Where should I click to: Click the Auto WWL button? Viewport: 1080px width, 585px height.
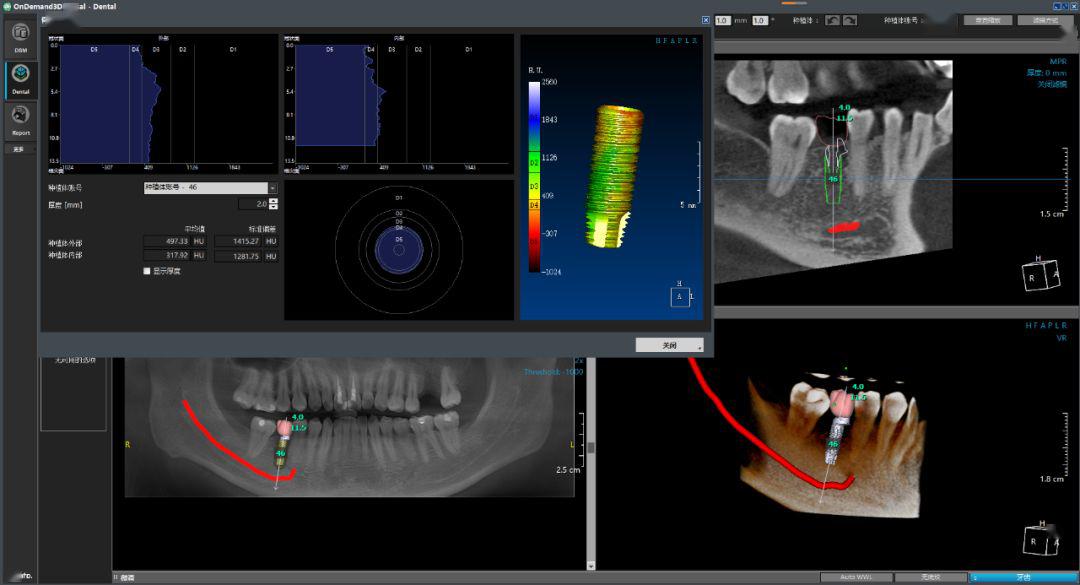(855, 577)
